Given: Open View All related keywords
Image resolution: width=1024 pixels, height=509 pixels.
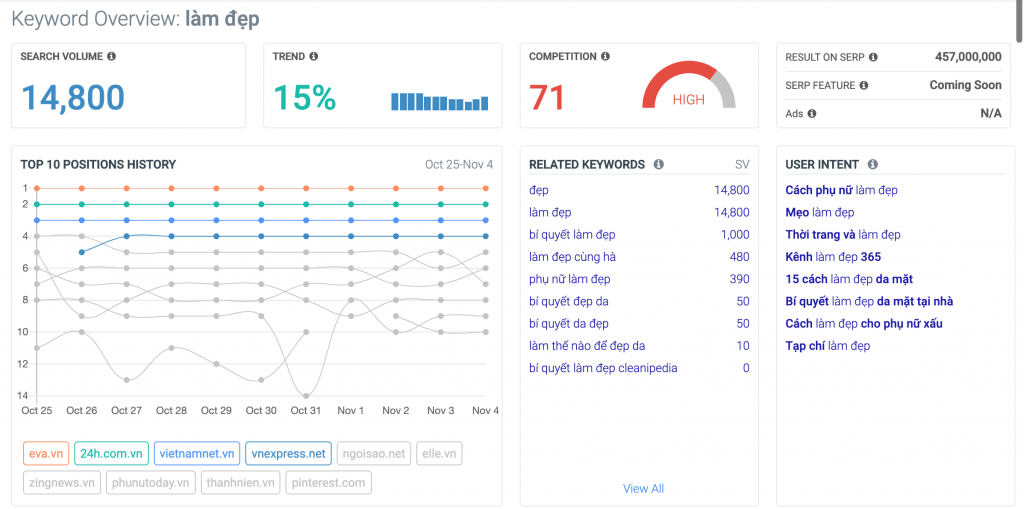Looking at the screenshot, I should [643, 489].
